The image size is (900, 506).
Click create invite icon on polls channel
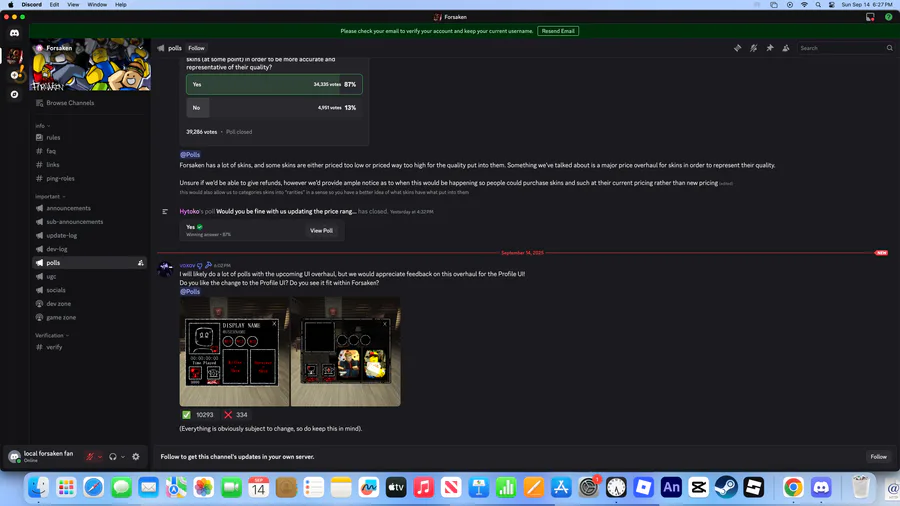(141, 263)
